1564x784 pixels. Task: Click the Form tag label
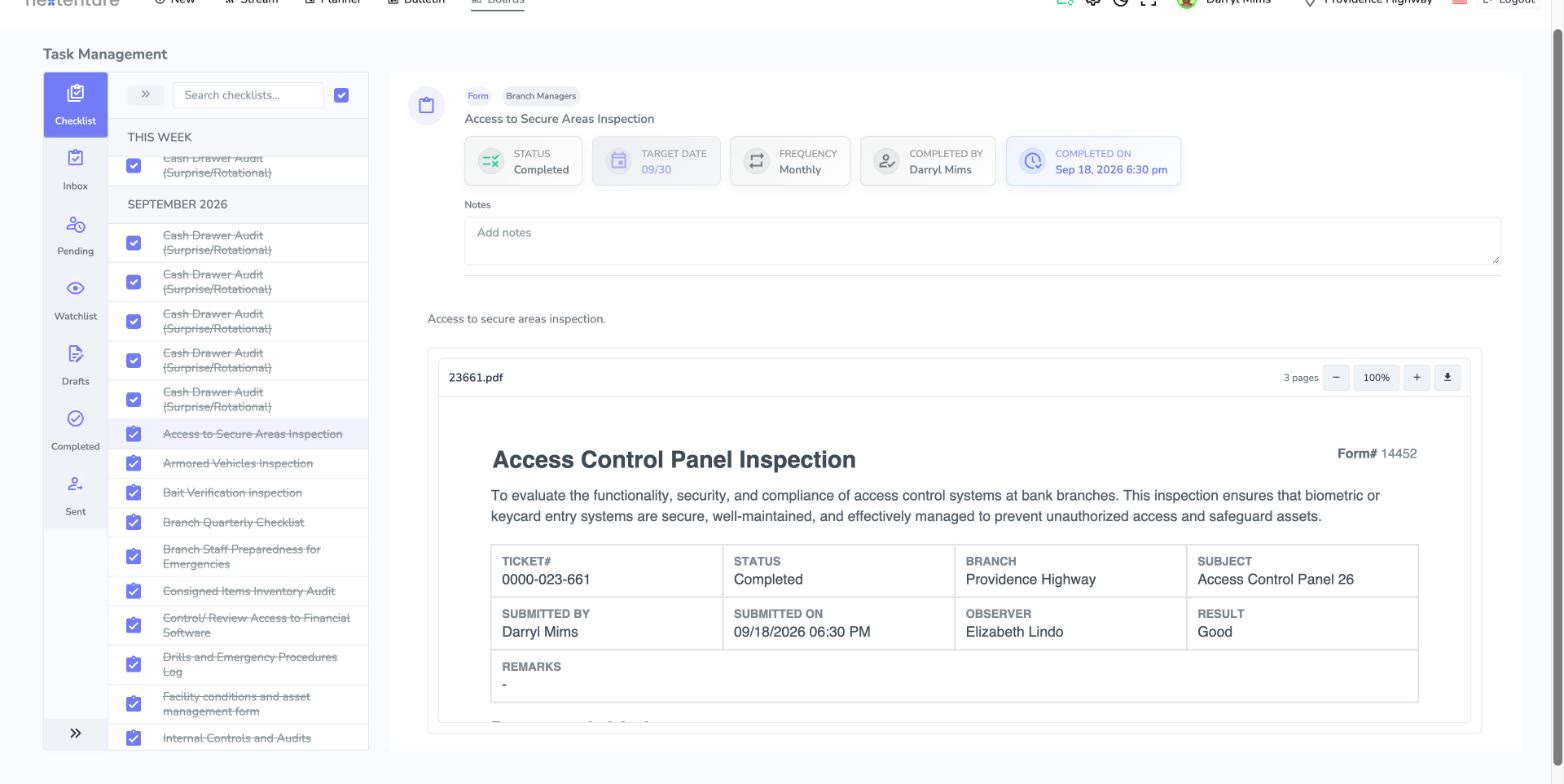(478, 96)
